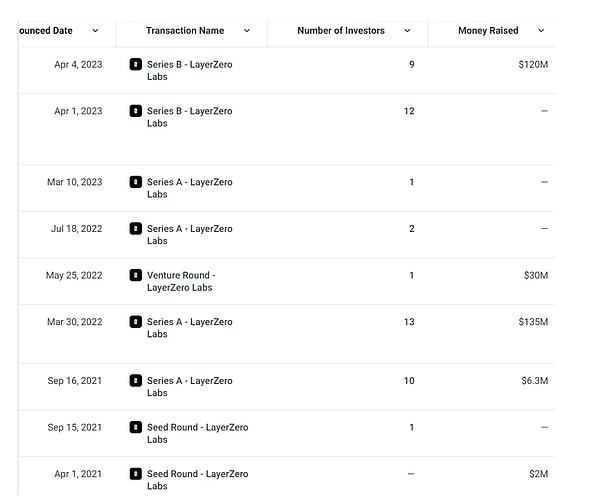Viewport: 600px width, 498px height.
Task: Open the Number of Investors column menu
Action: [407, 31]
